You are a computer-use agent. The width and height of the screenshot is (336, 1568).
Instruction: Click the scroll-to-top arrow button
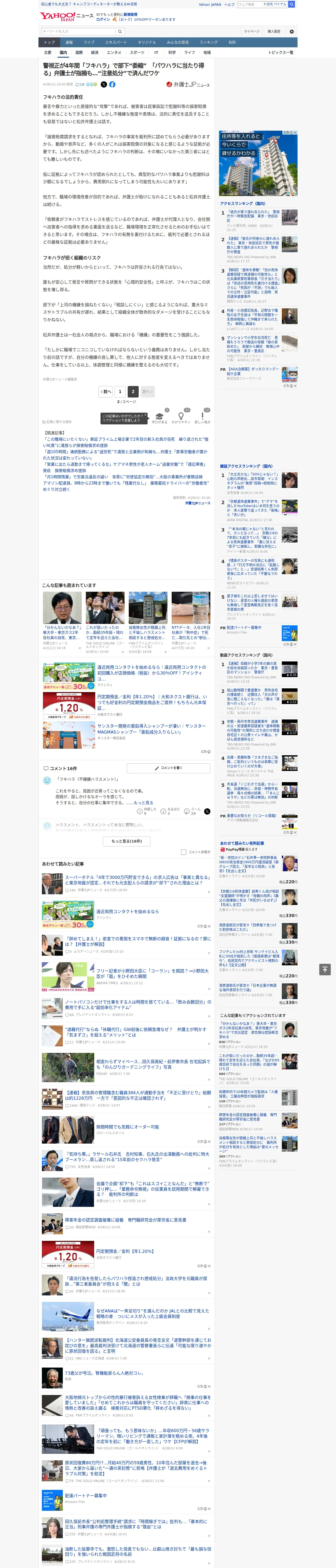pos(325,970)
